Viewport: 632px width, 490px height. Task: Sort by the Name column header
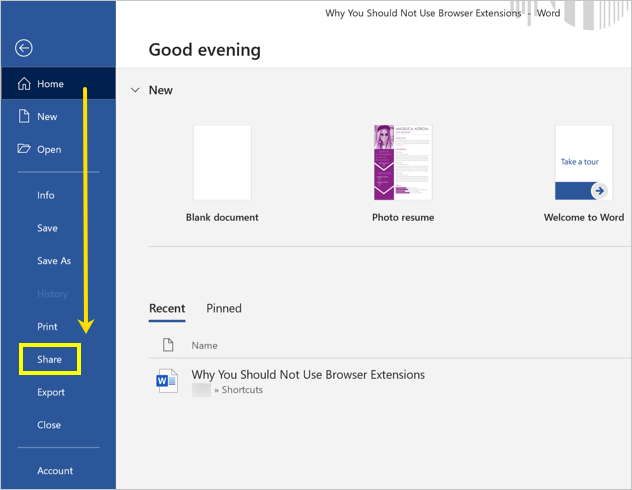click(x=204, y=345)
